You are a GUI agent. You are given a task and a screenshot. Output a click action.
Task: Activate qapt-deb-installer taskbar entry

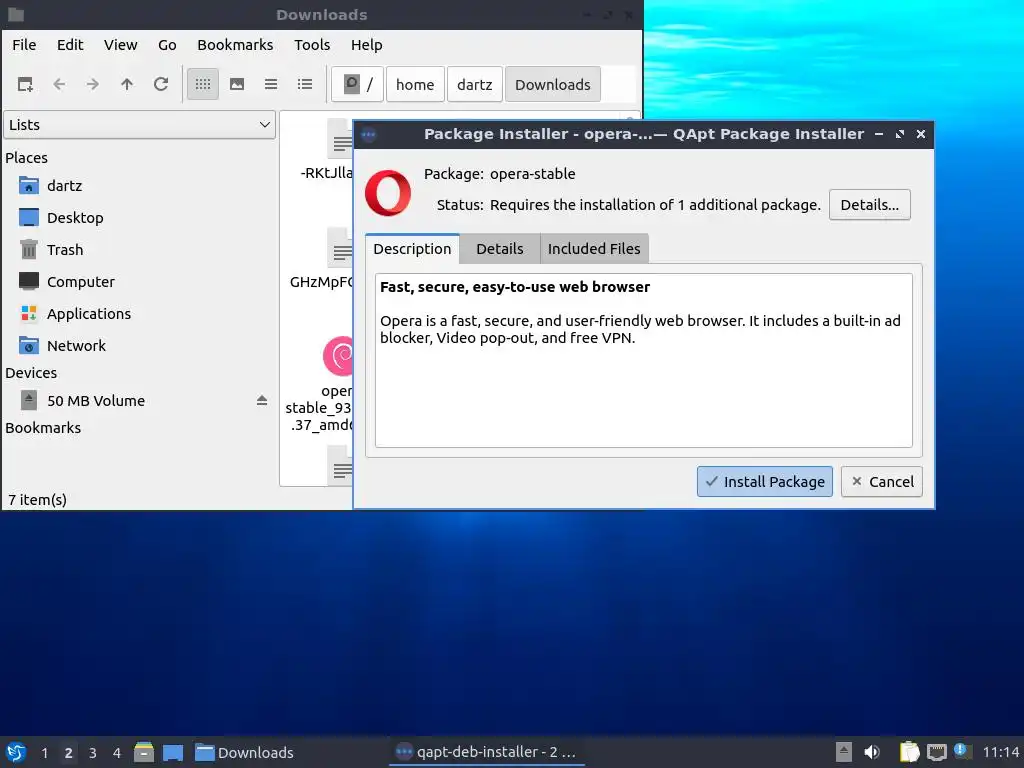[487, 752]
